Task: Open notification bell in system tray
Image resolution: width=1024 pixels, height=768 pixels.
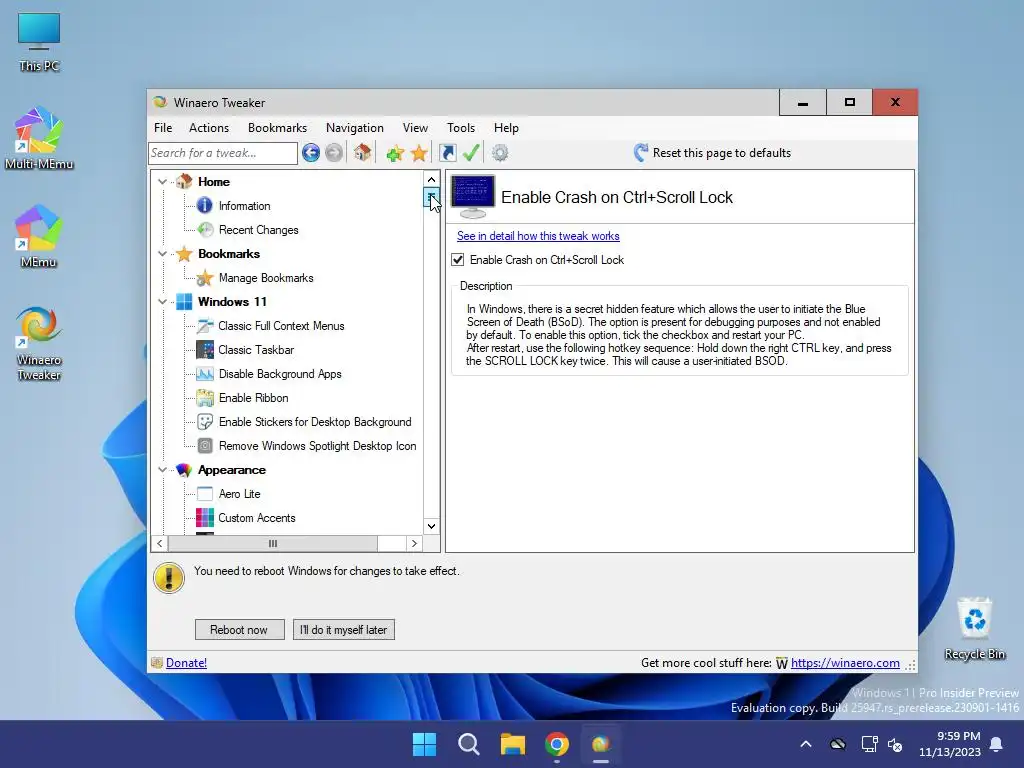Action: 997,744
